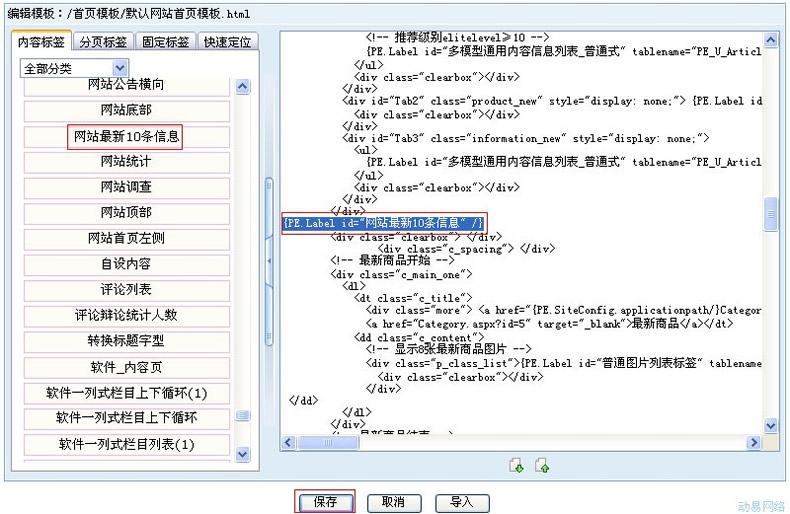
Task: Click the div id="Tab3" code line
Action: (526, 138)
